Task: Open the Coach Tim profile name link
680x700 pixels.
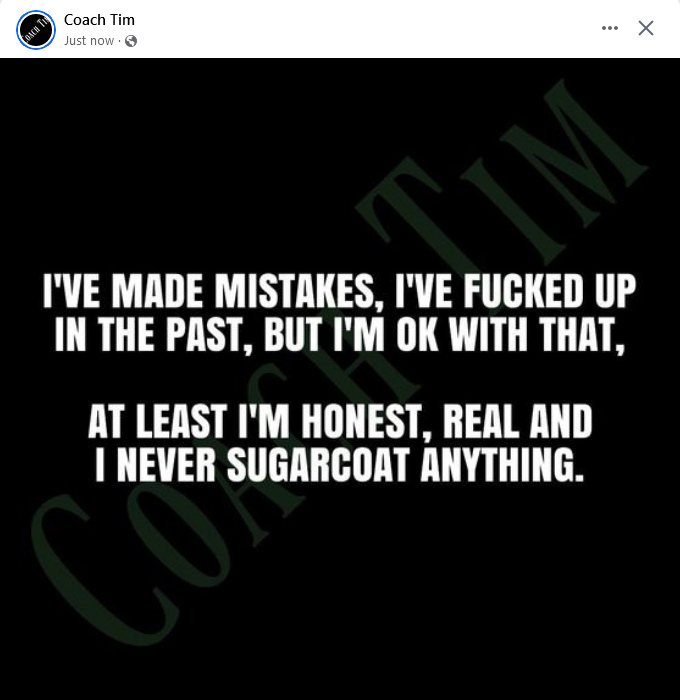Action: pos(99,19)
